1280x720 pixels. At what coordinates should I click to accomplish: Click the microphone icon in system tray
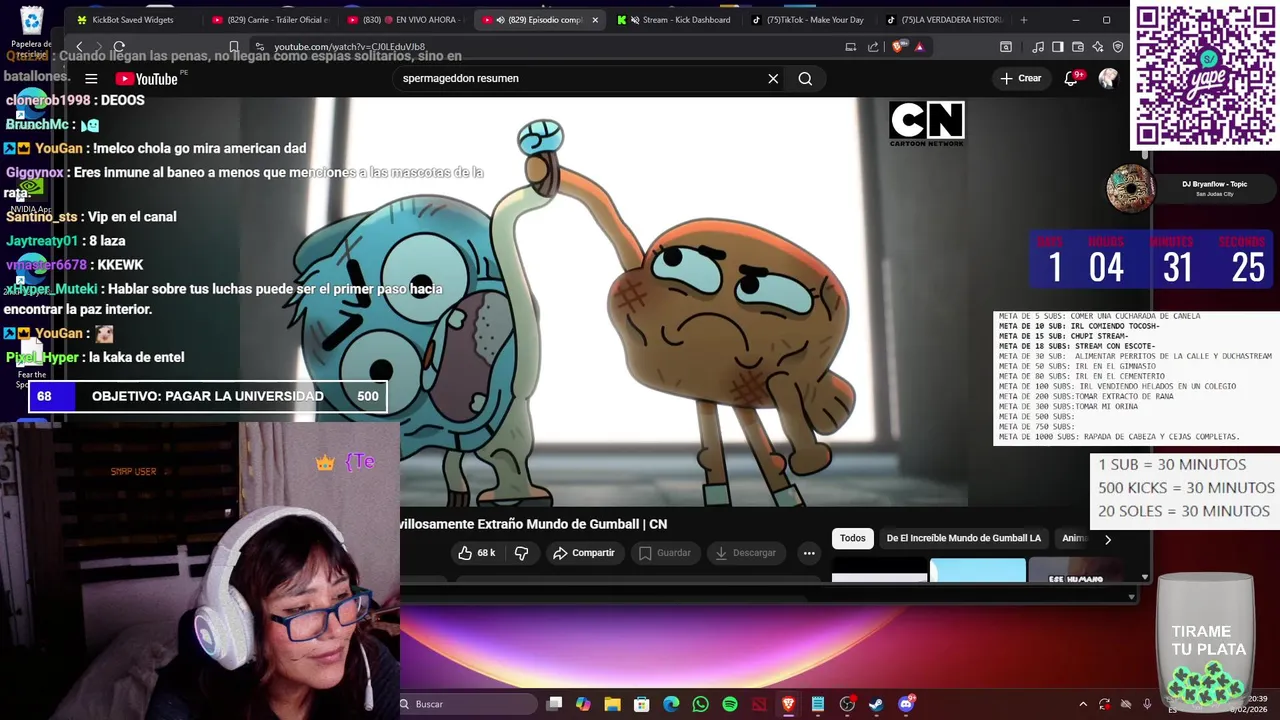click(1147, 704)
